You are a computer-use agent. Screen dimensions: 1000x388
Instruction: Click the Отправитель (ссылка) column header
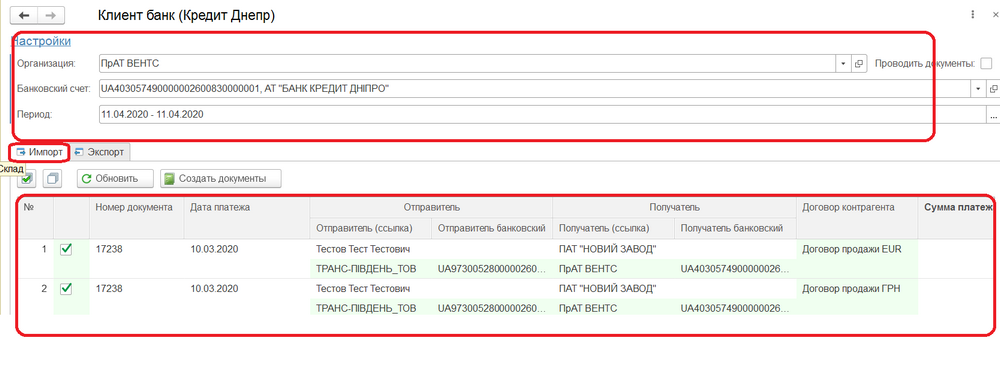coord(370,228)
